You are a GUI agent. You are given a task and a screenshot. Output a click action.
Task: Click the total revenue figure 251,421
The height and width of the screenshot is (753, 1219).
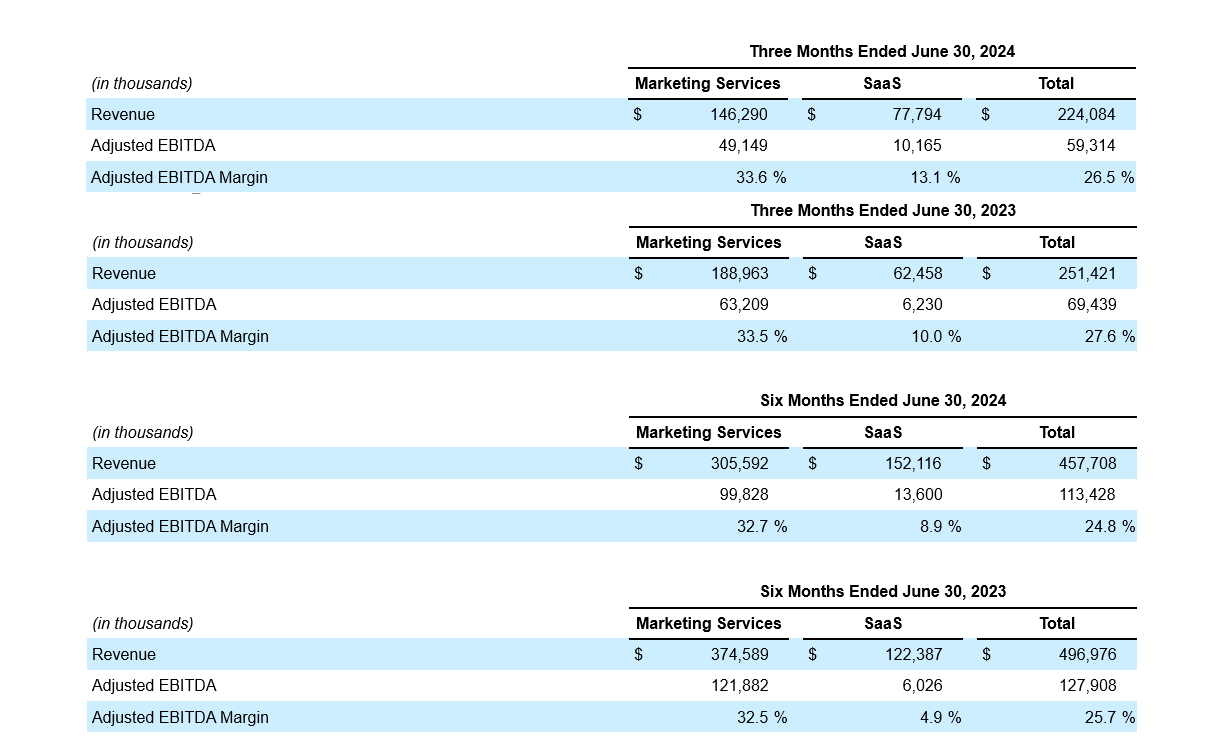tap(1087, 274)
